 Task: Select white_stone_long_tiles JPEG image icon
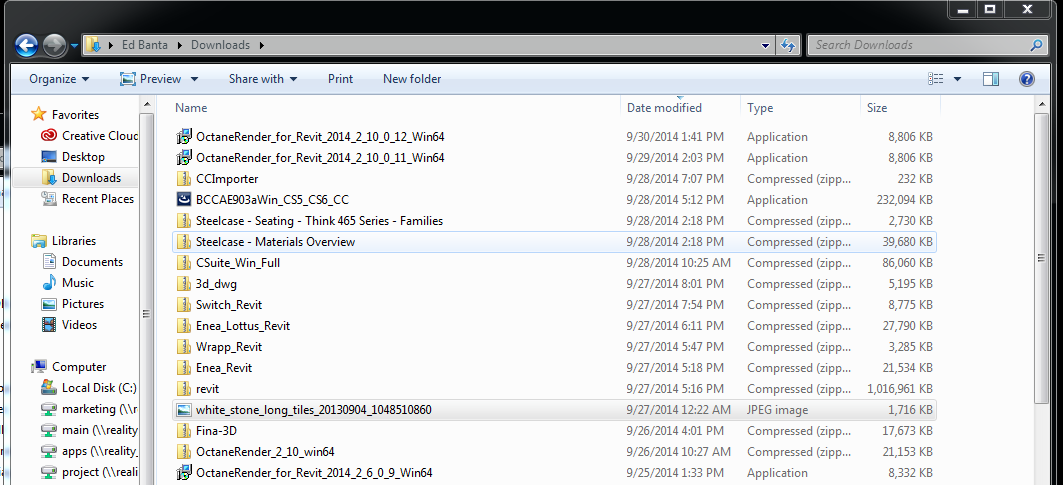[184, 410]
